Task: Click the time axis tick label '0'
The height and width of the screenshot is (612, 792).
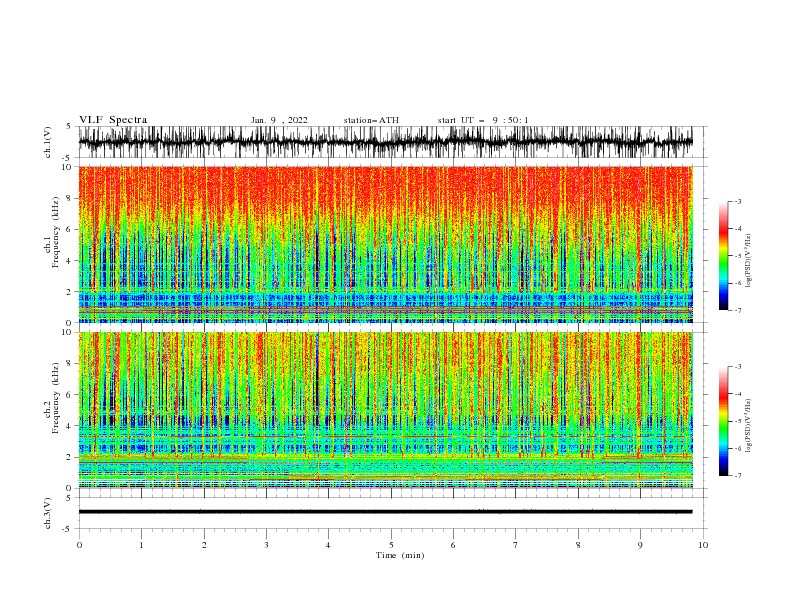Action: click(79, 545)
